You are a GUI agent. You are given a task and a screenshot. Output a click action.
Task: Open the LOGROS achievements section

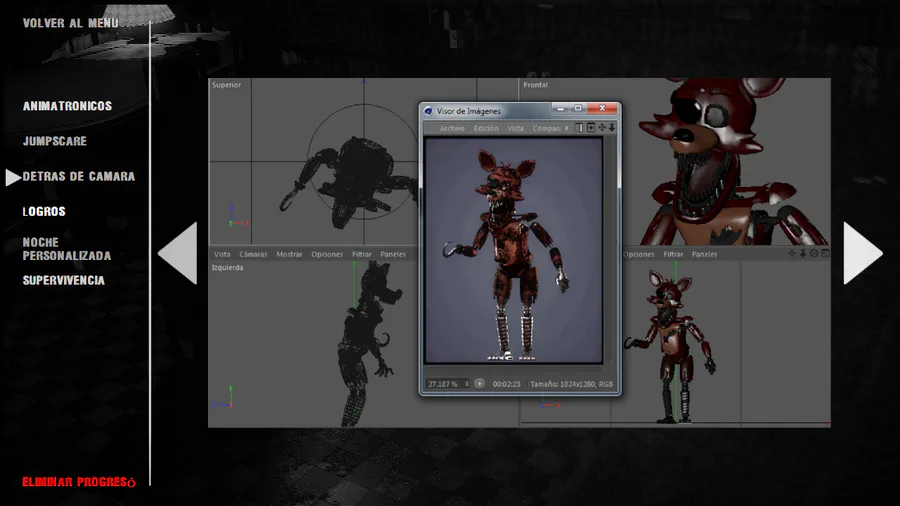pos(44,212)
